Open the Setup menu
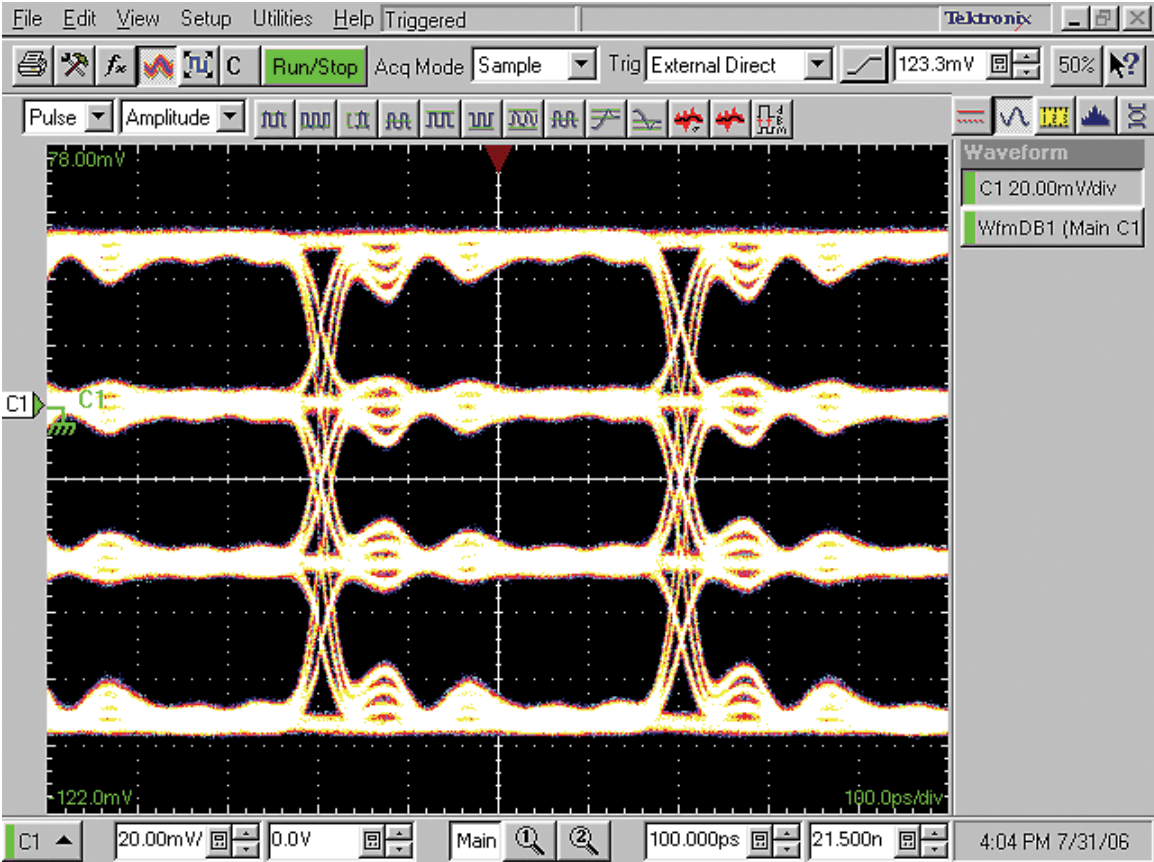This screenshot has height=862, width=1154. pyautogui.click(x=205, y=19)
